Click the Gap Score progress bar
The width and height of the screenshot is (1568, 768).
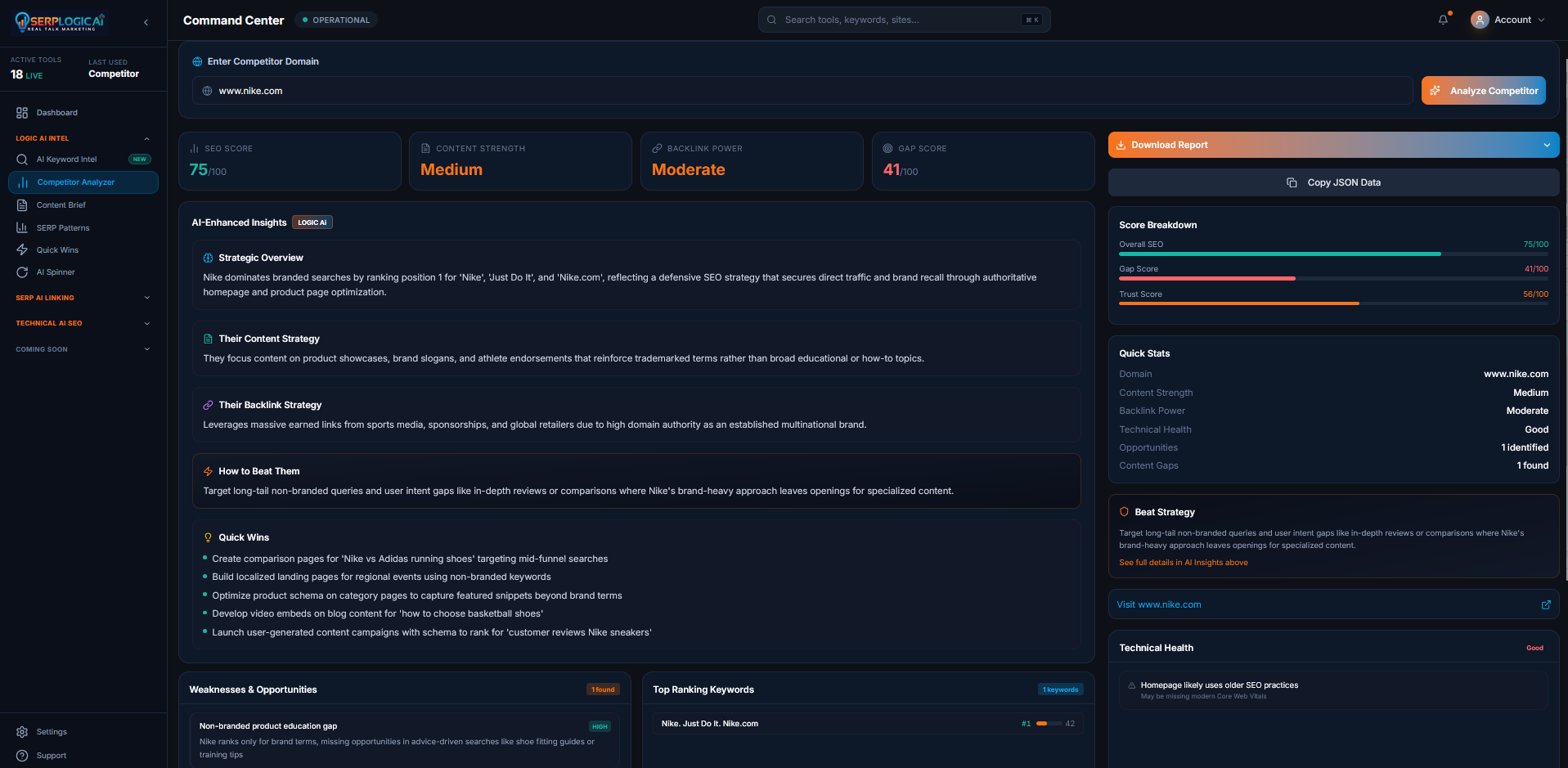[1333, 279]
